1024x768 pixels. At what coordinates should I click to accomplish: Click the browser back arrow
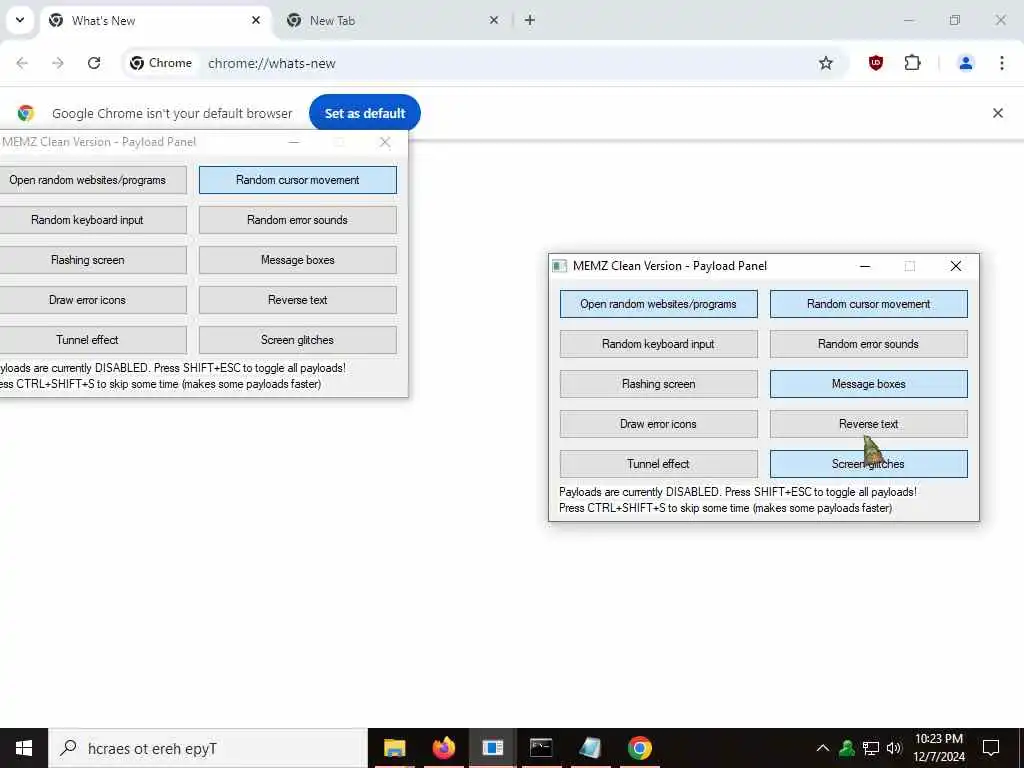click(22, 63)
